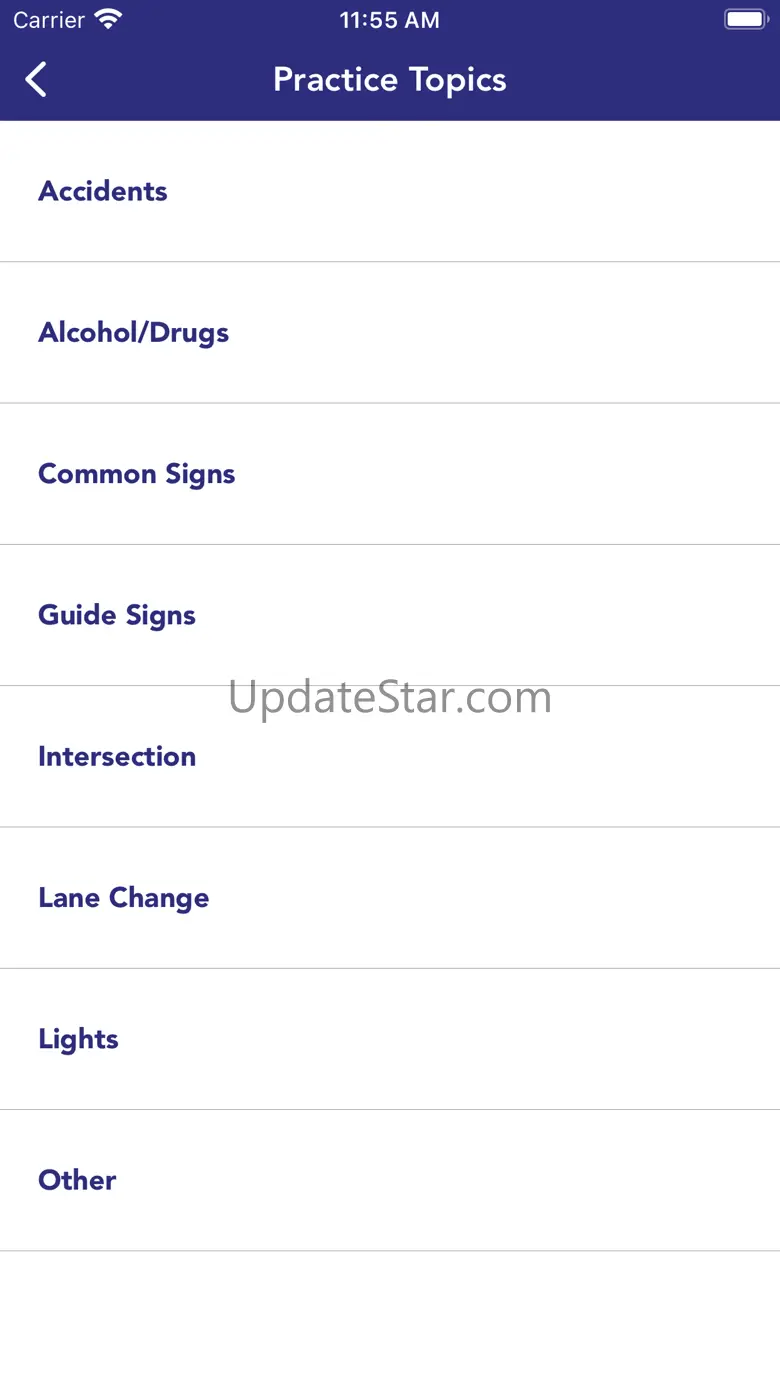Click the divider line under Other row

click(x=390, y=1251)
